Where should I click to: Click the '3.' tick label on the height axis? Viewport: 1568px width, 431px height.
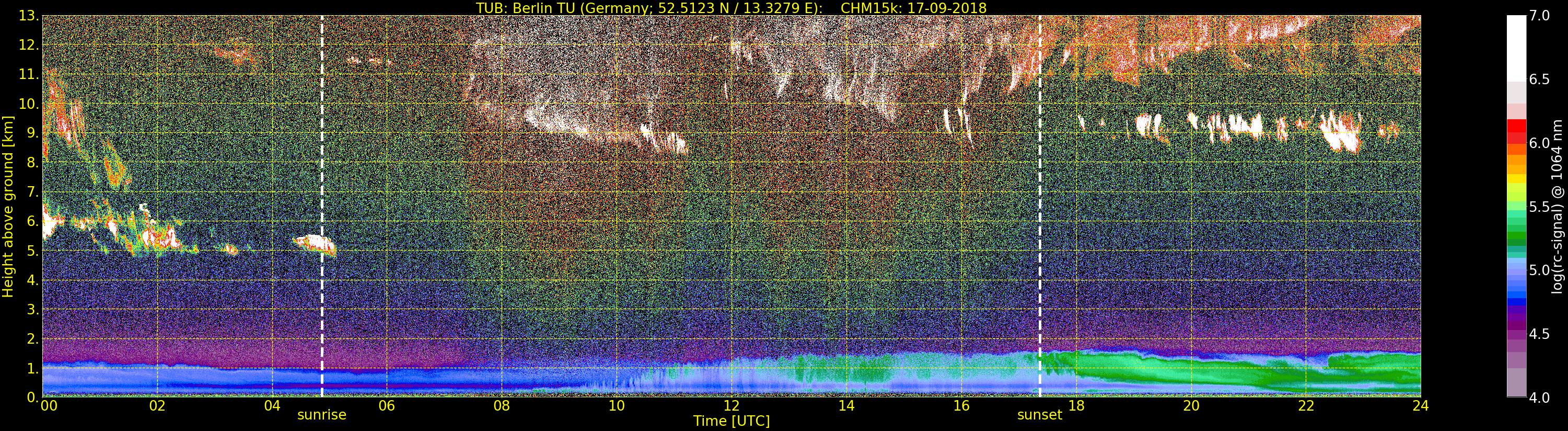(x=32, y=309)
